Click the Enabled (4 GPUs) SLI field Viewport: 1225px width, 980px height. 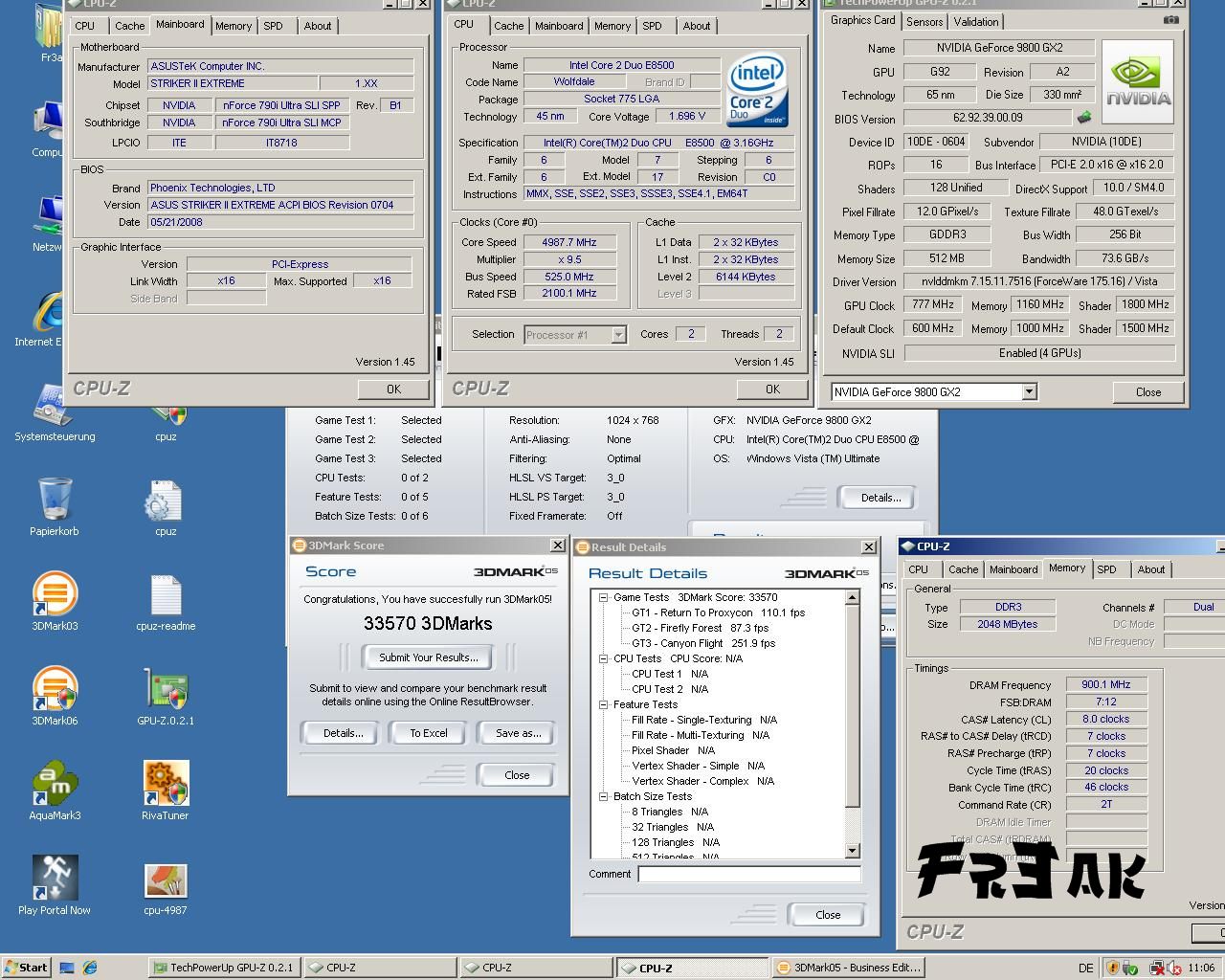[x=1040, y=353]
